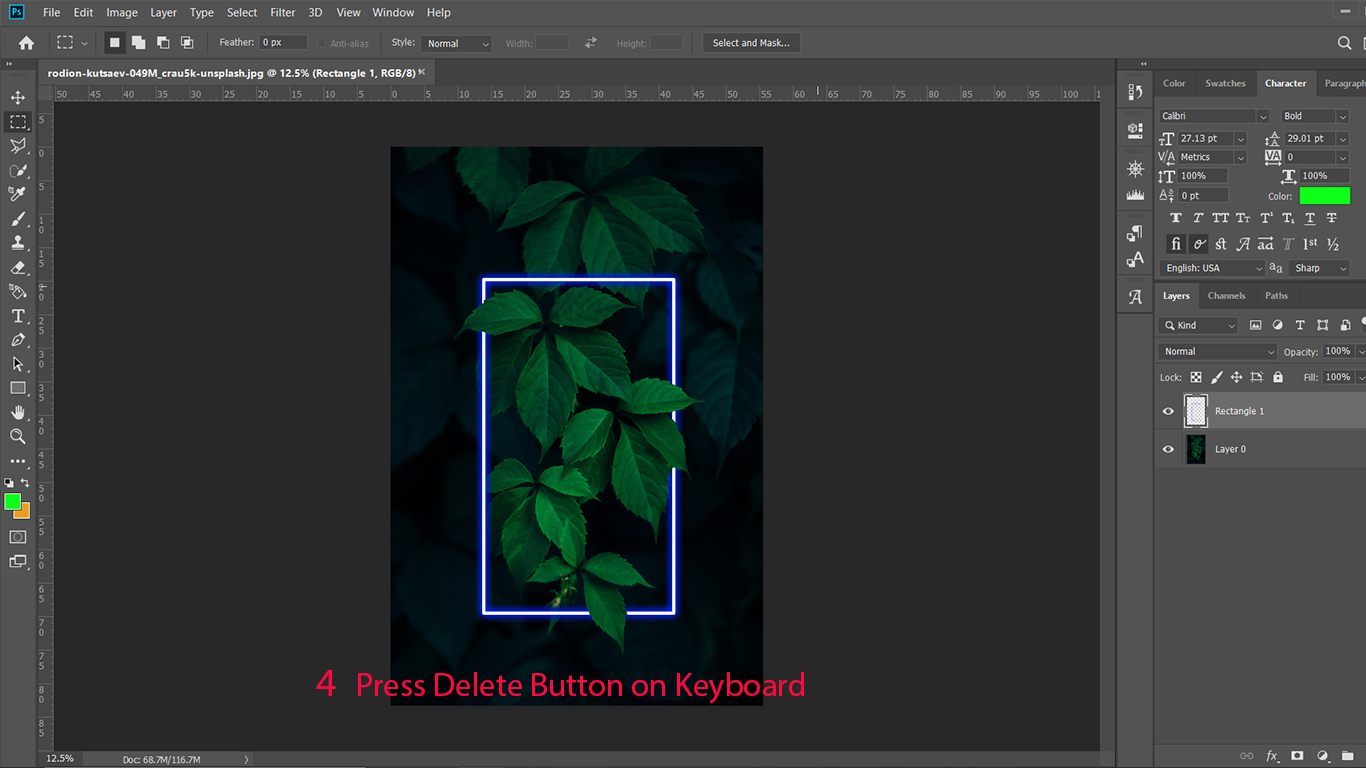Viewport: 1366px width, 768px height.
Task: Click the Select and Mask button
Action: click(x=750, y=43)
